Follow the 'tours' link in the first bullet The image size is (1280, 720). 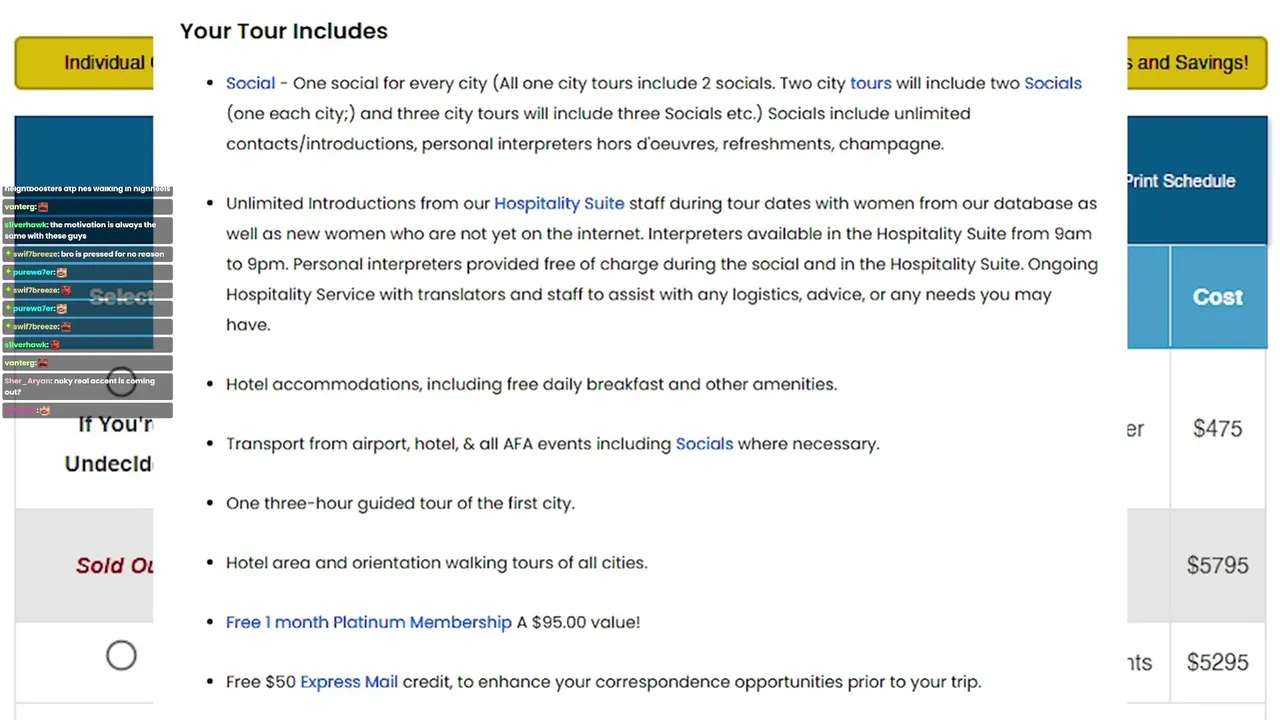point(870,83)
